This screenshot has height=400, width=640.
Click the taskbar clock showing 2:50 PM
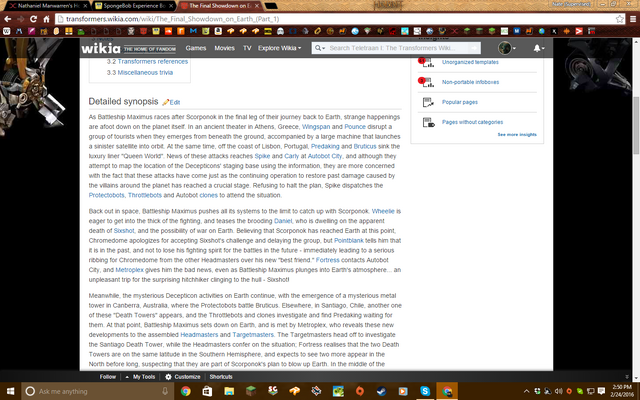pyautogui.click(x=622, y=391)
